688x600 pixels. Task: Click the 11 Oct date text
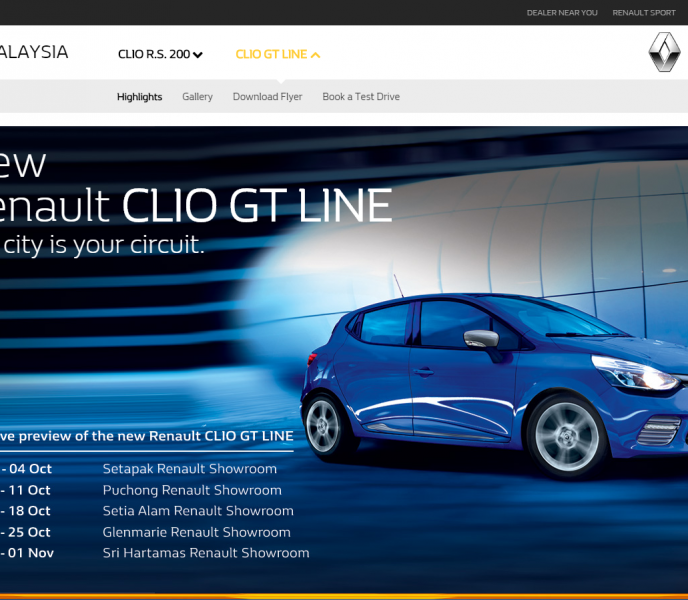coord(29,490)
